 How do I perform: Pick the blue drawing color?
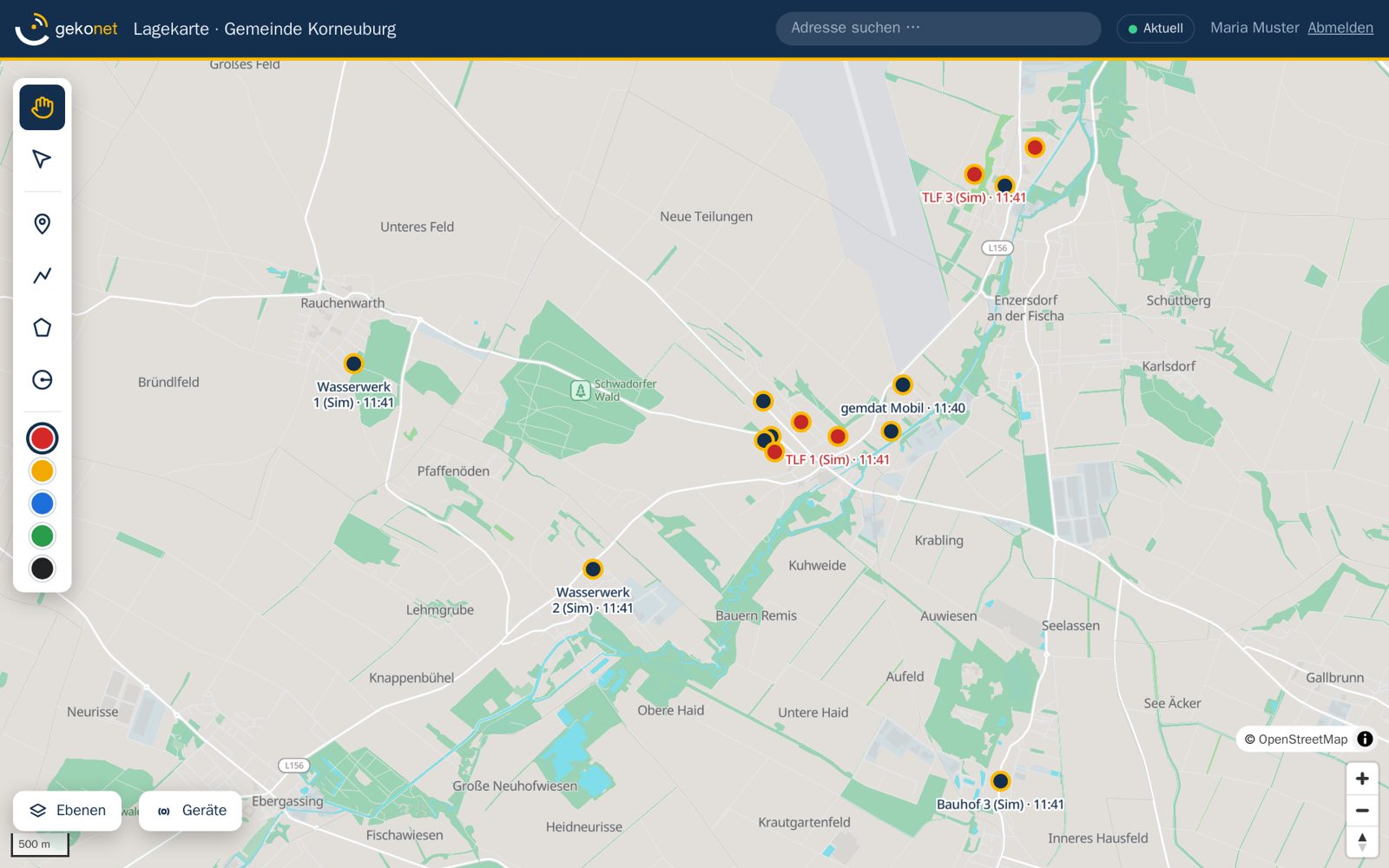pos(42,503)
